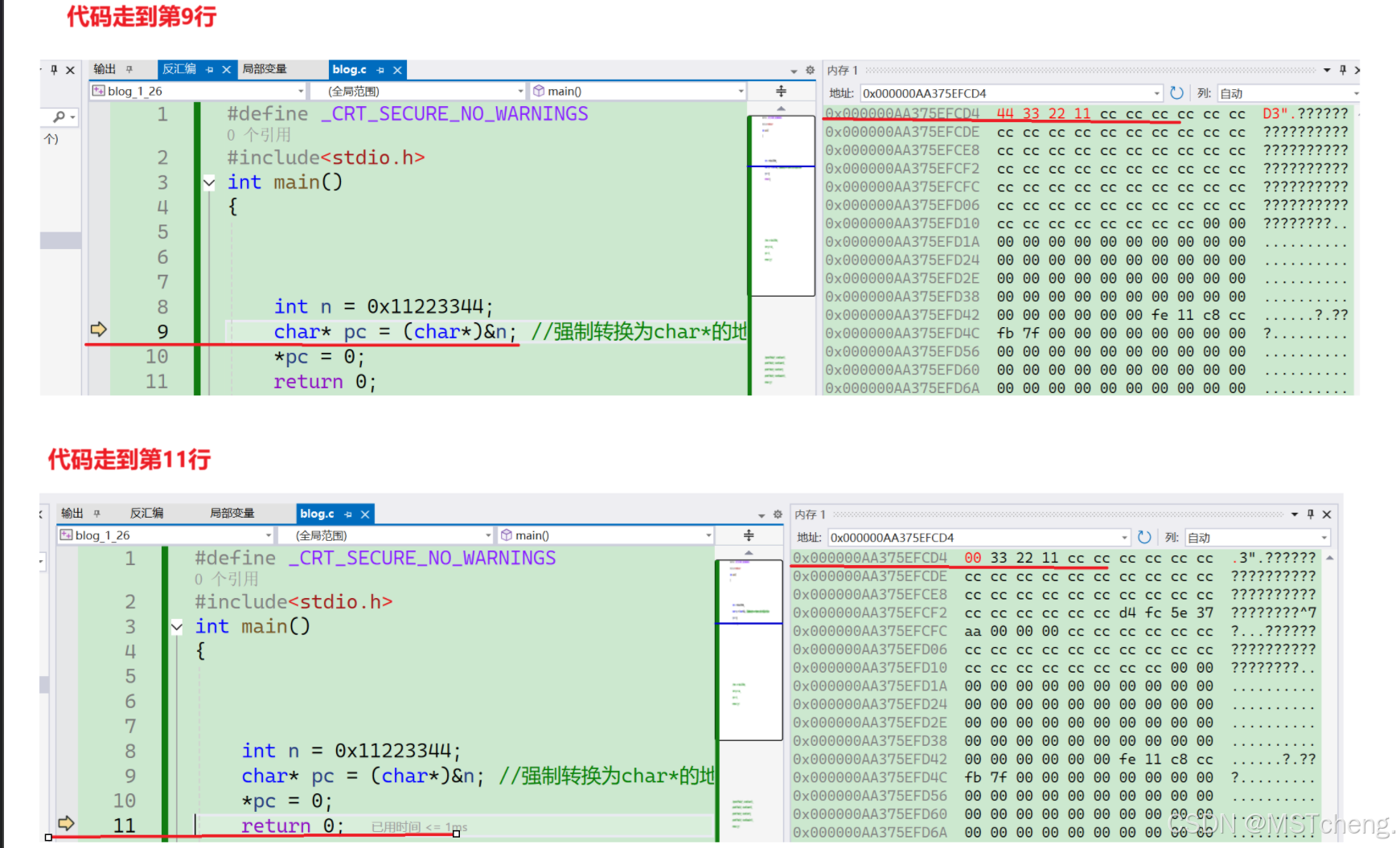This screenshot has height=848, width=1400.
Task: Click the yellow execution arrow at line 9
Action: (x=98, y=329)
